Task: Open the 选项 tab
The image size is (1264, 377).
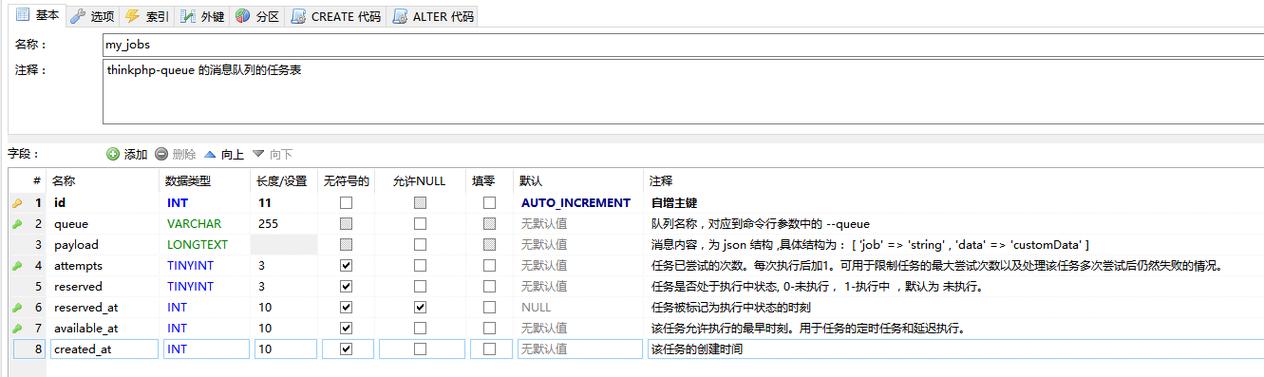Action: coord(92,16)
